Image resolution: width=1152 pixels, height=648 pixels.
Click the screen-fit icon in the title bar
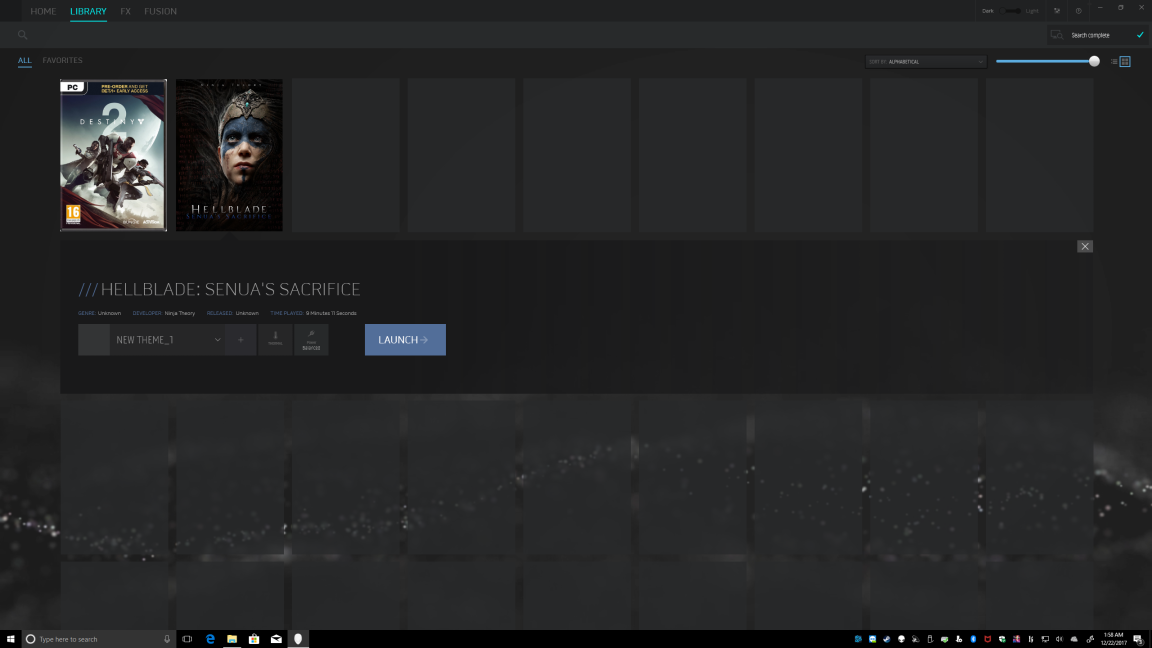1057,11
